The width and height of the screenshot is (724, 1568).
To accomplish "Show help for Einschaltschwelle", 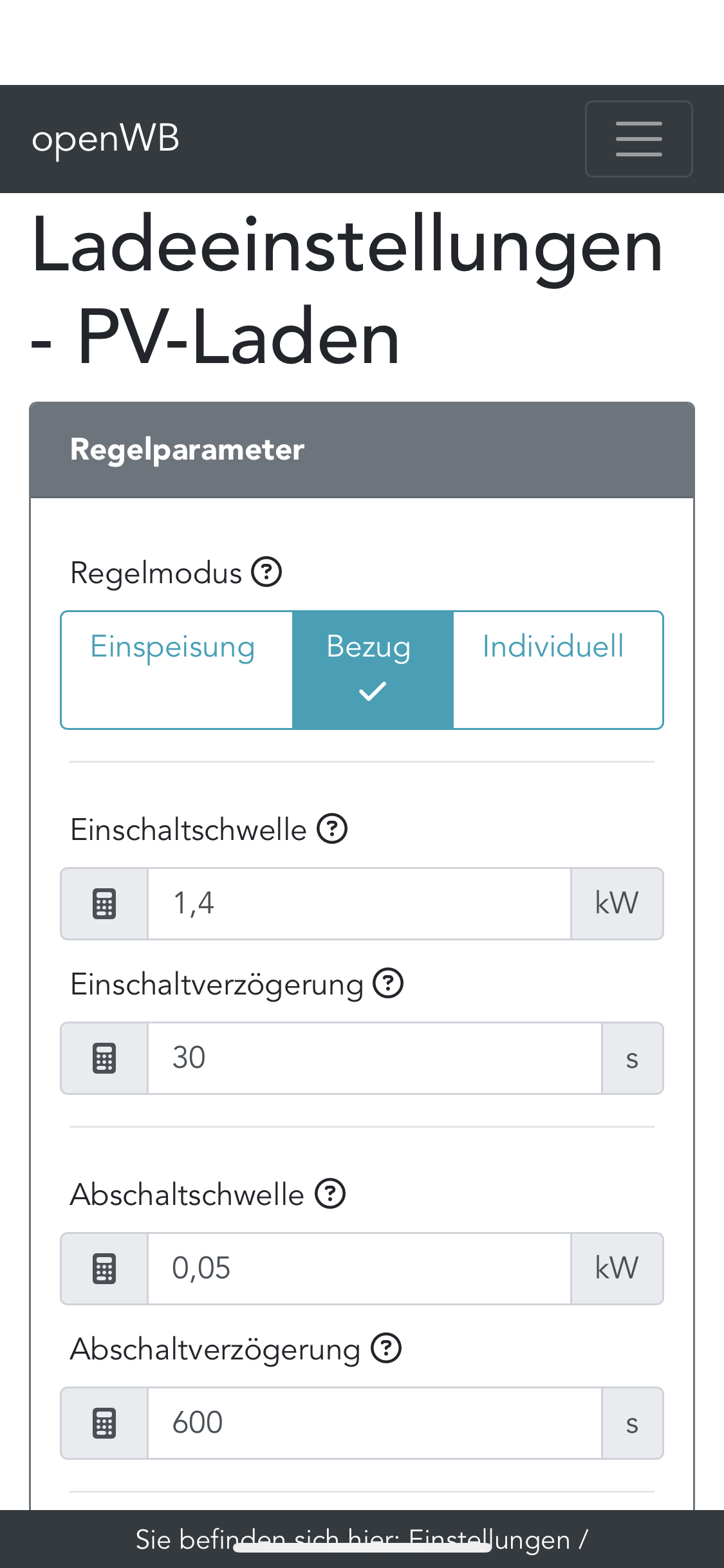I will click(x=332, y=828).
